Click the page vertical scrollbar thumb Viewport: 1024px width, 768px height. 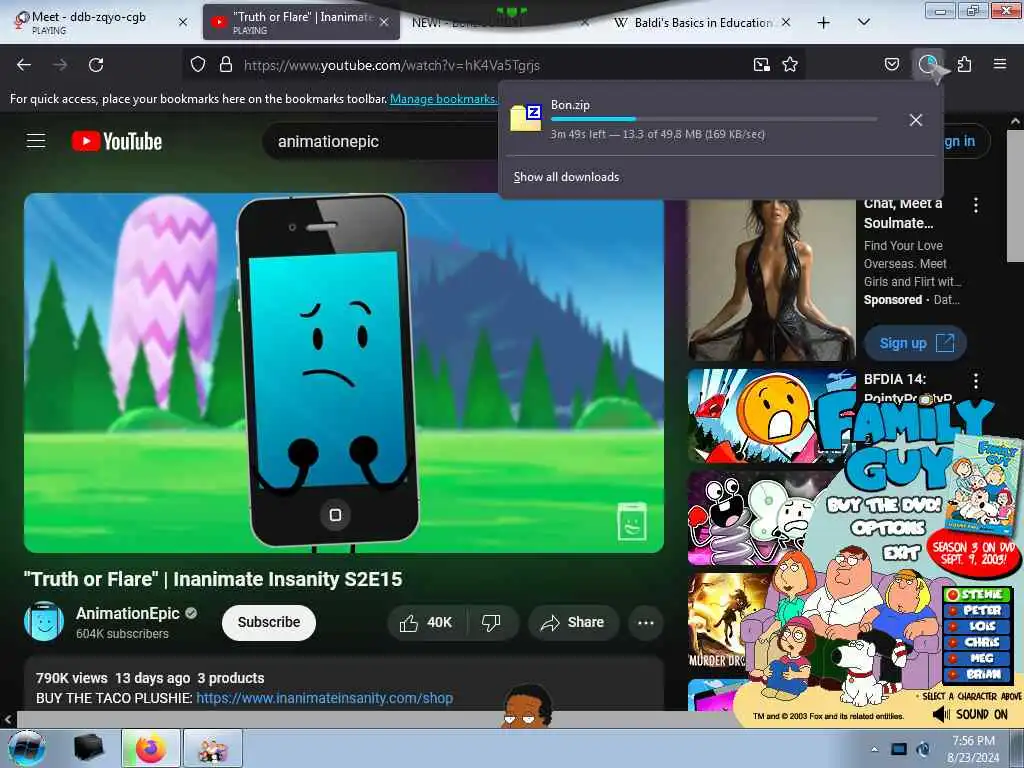[1015, 196]
